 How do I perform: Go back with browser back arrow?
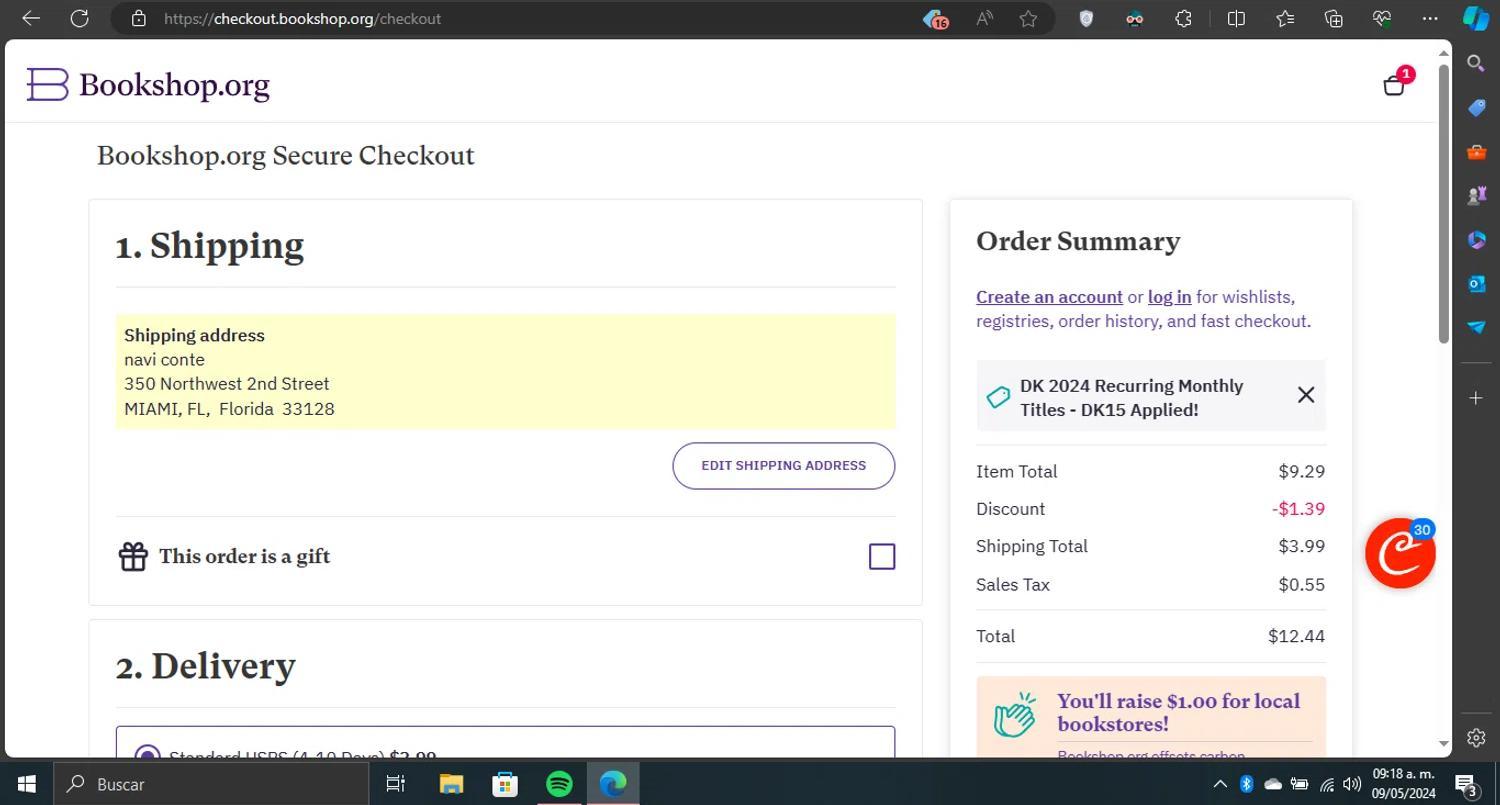pyautogui.click(x=31, y=18)
